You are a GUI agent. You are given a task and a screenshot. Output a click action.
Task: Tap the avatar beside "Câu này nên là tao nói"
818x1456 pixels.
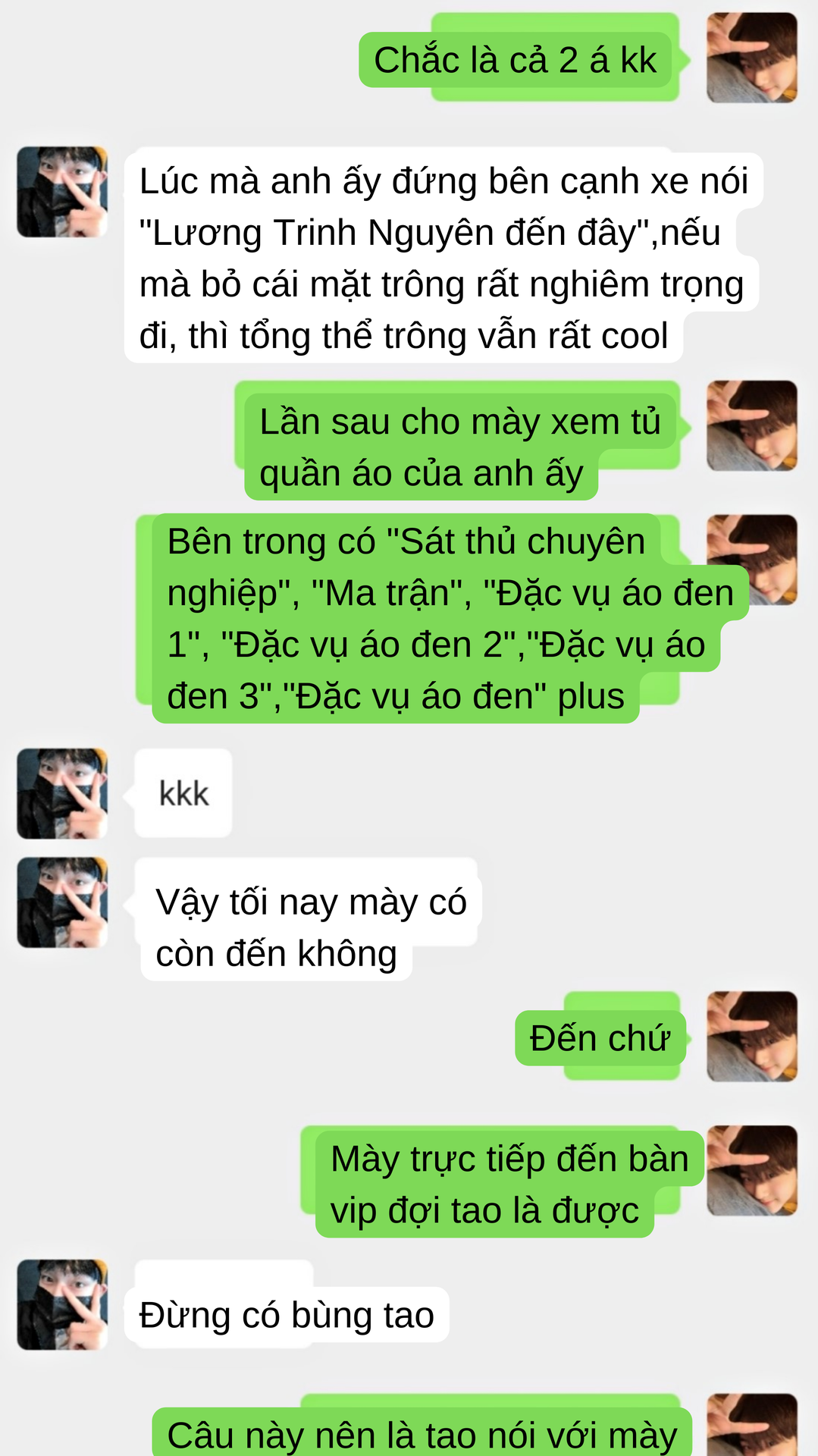click(x=751, y=1425)
